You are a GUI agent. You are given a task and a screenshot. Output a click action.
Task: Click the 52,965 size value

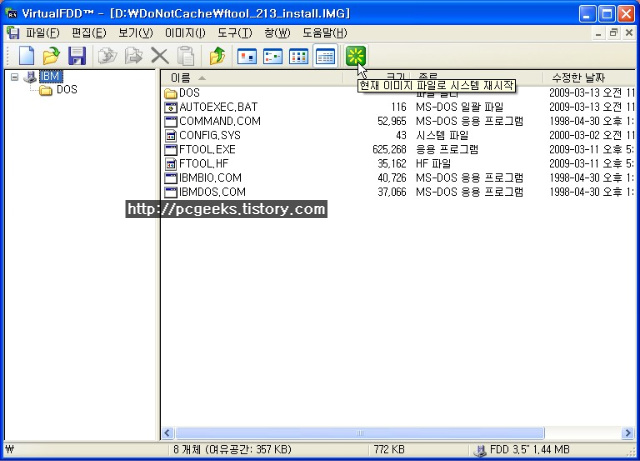click(391, 121)
